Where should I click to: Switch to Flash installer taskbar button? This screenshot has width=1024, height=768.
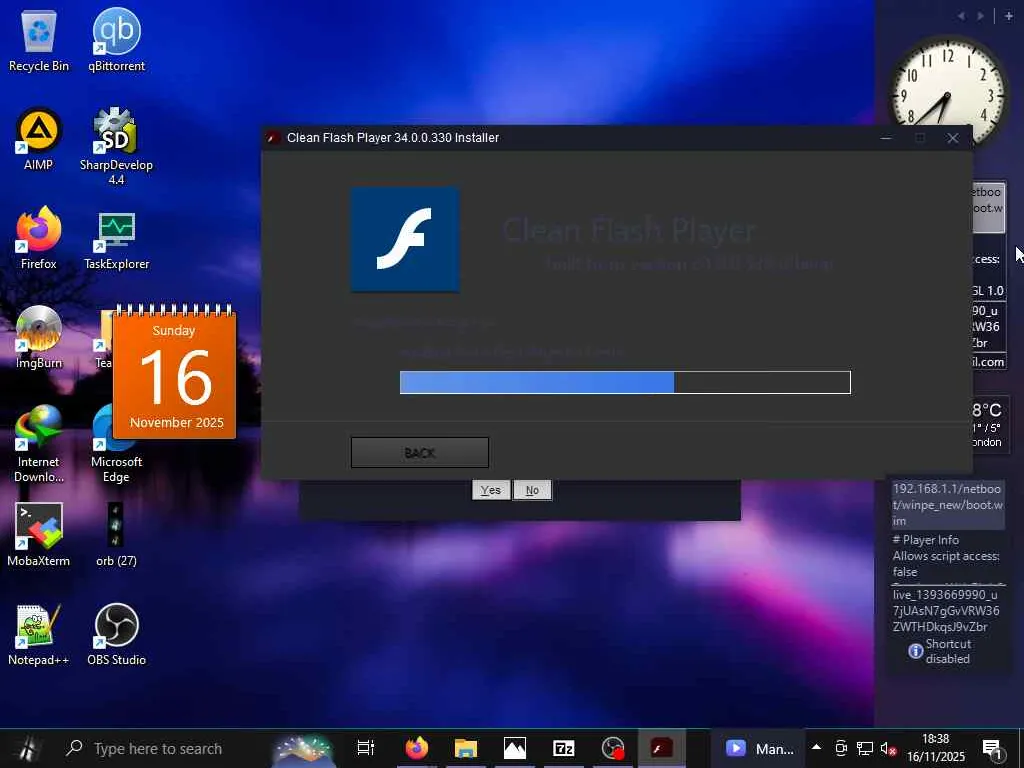pos(662,748)
